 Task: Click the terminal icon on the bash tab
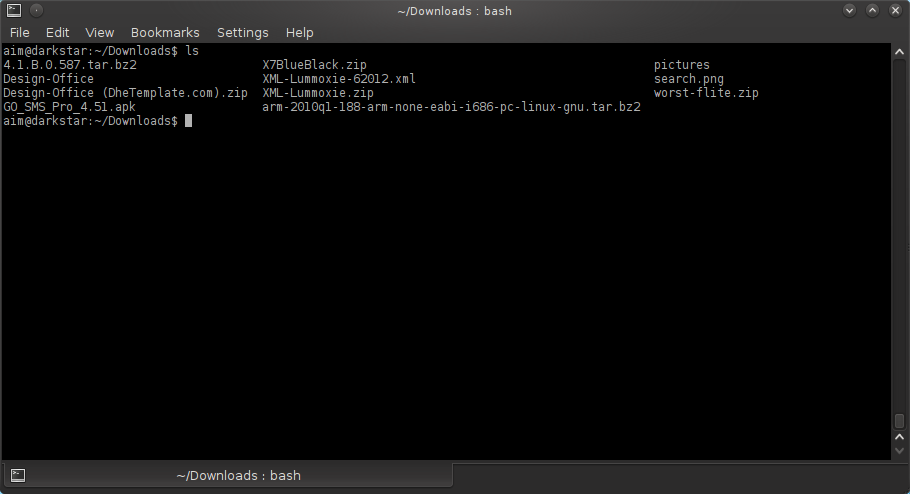[x=18, y=475]
